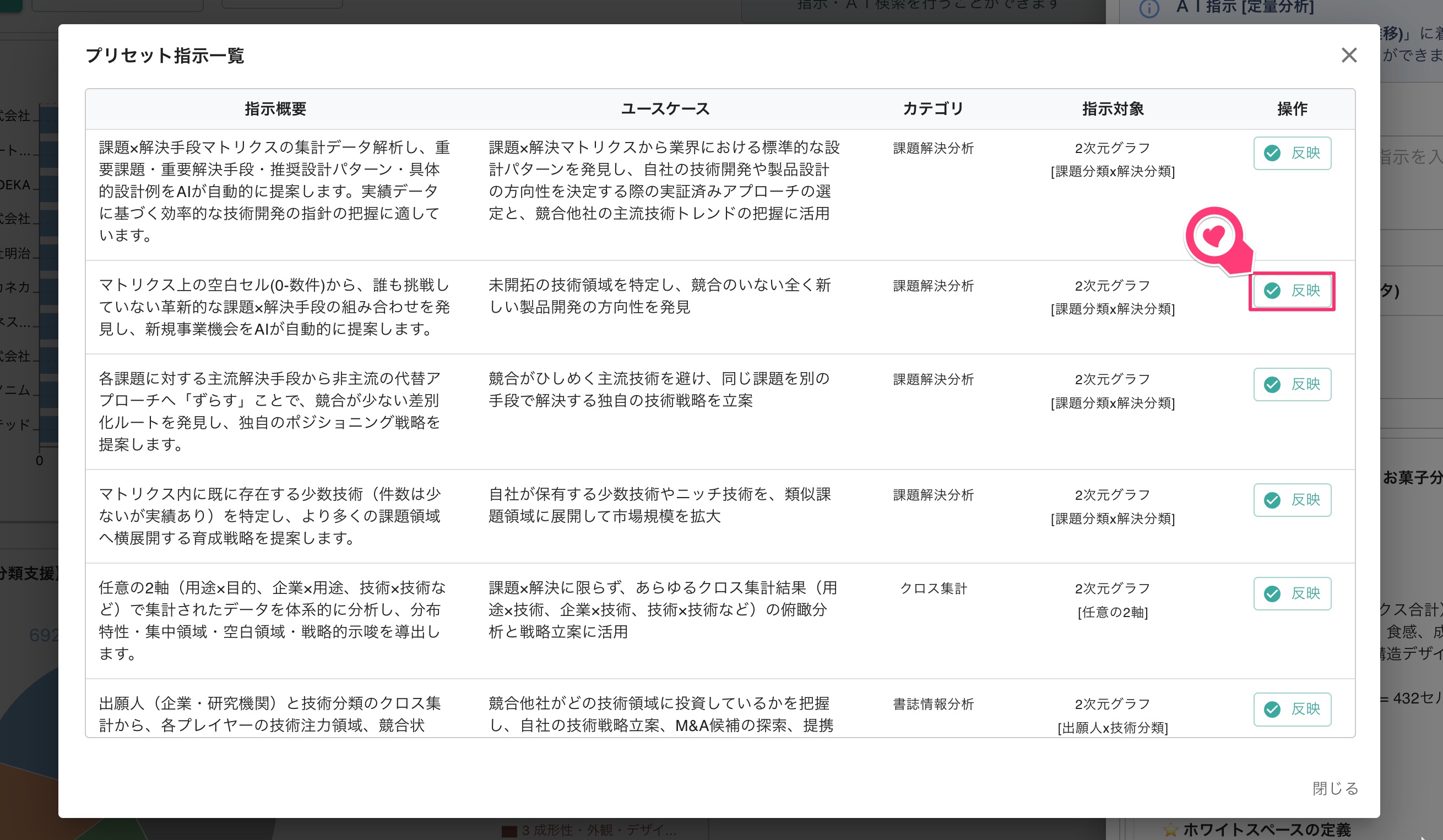Viewport: 1443px width, 840px height.
Task: Click the description starting 各課題に対する主流解決手段
Action: tap(270, 411)
